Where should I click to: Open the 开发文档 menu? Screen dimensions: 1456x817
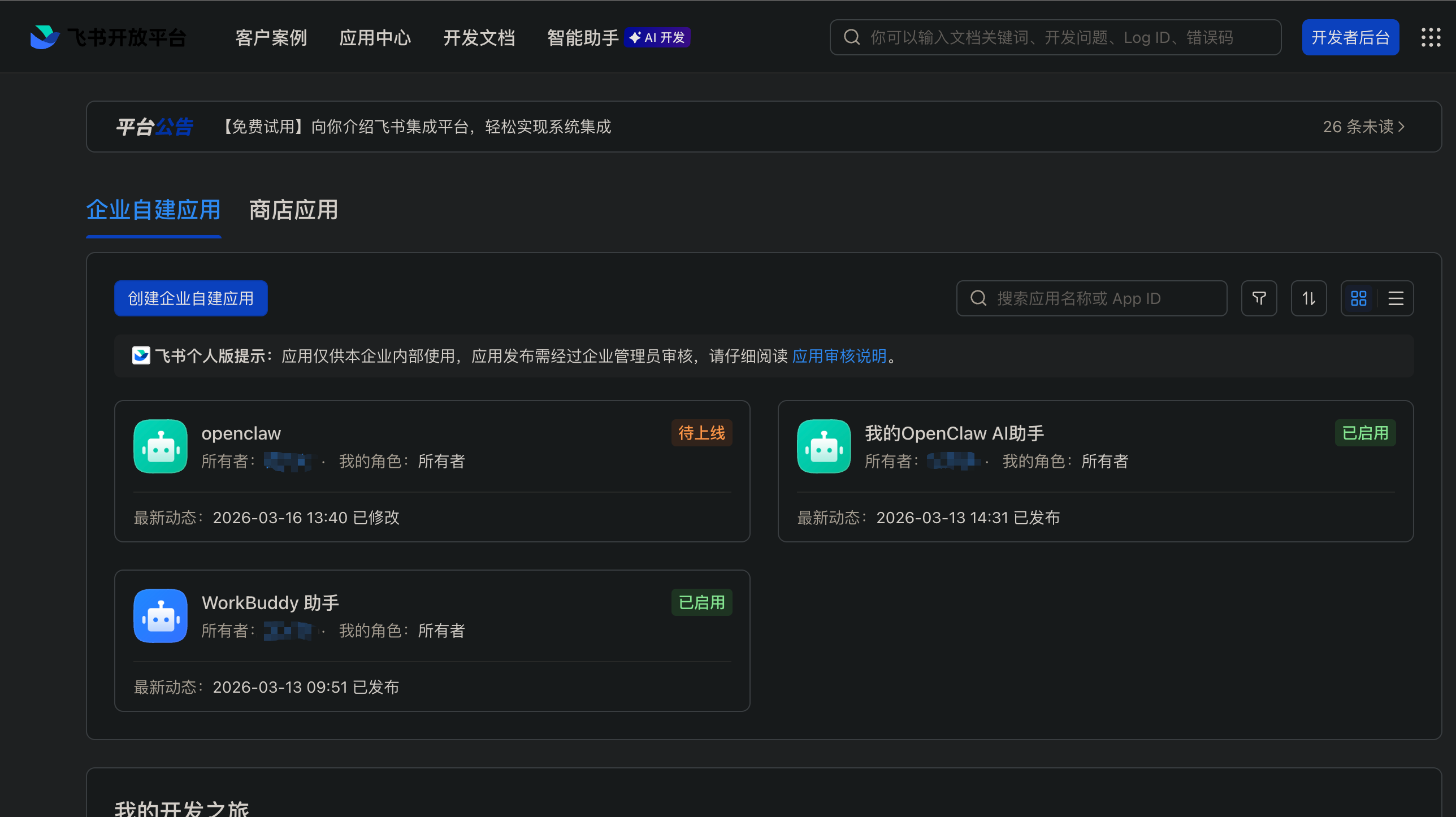(x=479, y=37)
